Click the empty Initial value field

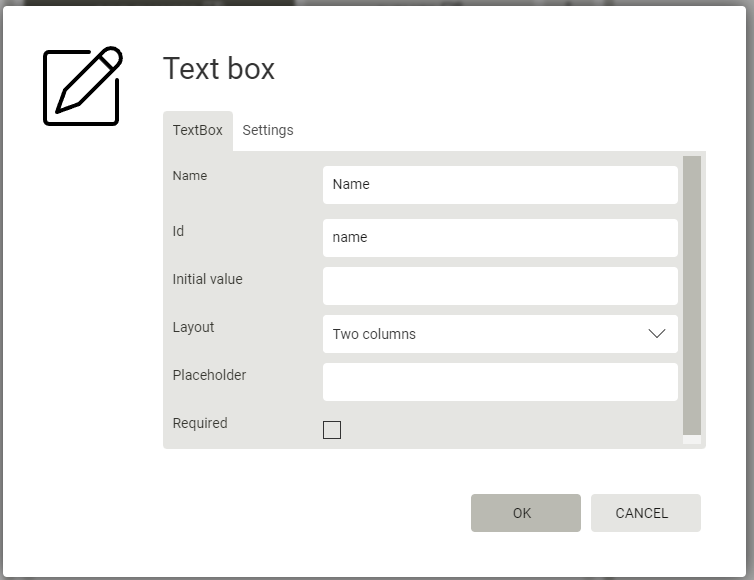click(500, 286)
